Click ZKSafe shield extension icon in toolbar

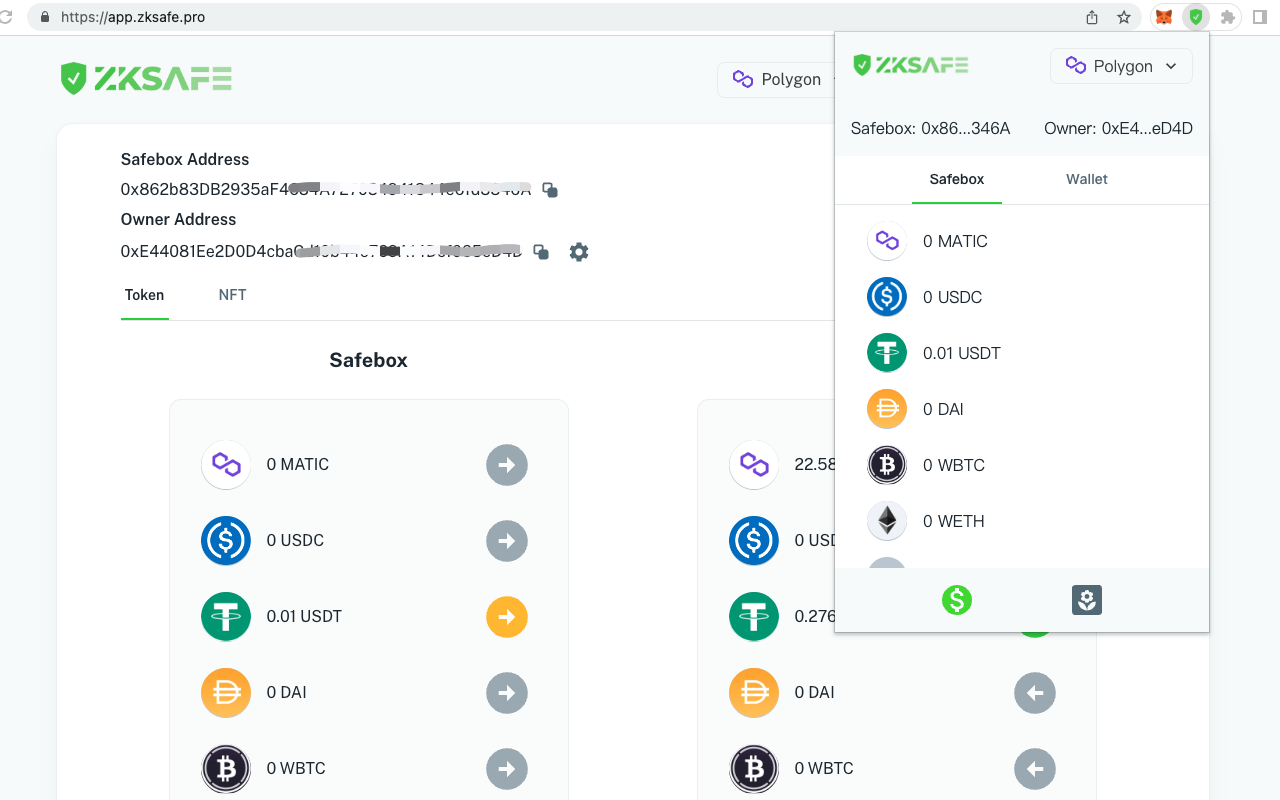1196,17
